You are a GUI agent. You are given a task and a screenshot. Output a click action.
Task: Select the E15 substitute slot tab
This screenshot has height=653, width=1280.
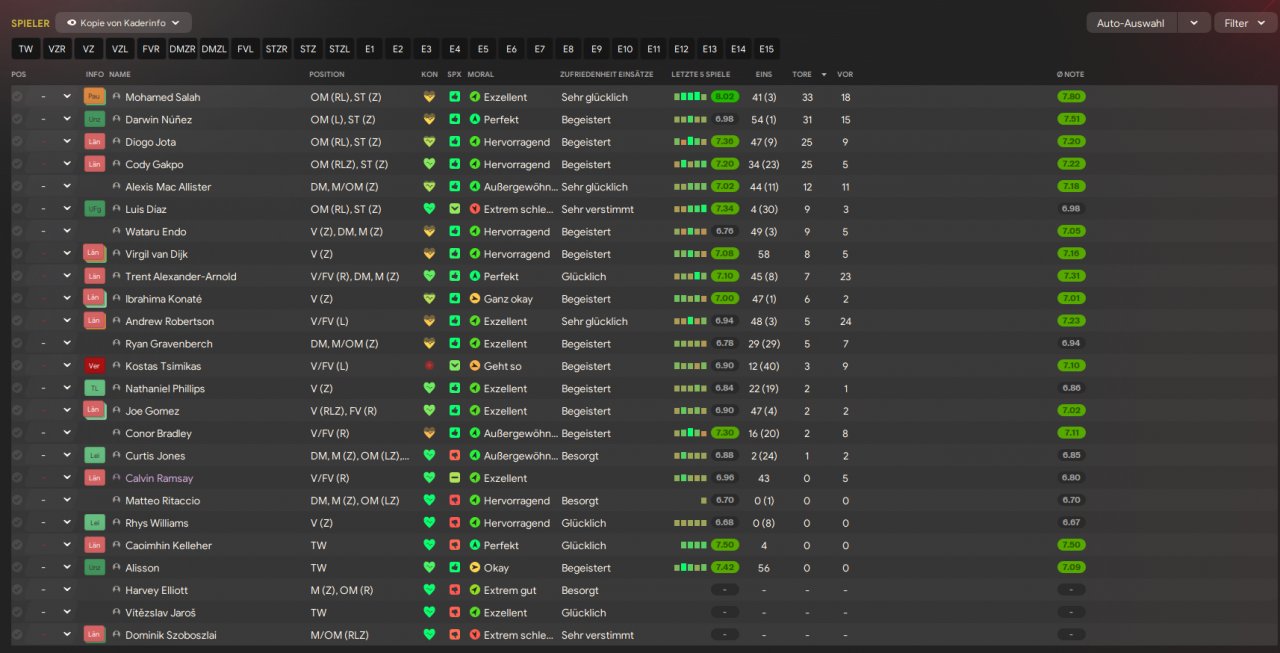pos(766,48)
